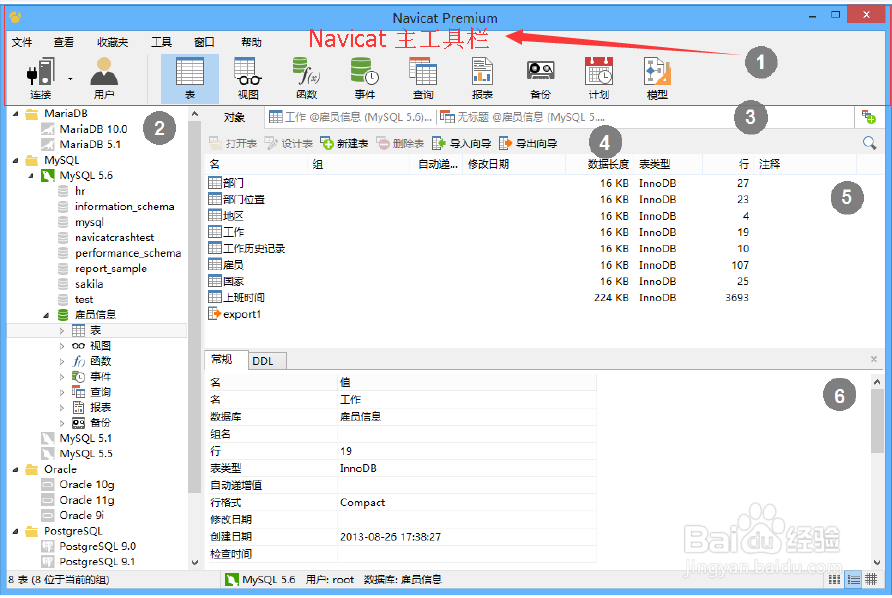The width and height of the screenshot is (892, 598).
Task: Switch to list view via status bar toggle
Action: coord(852,579)
